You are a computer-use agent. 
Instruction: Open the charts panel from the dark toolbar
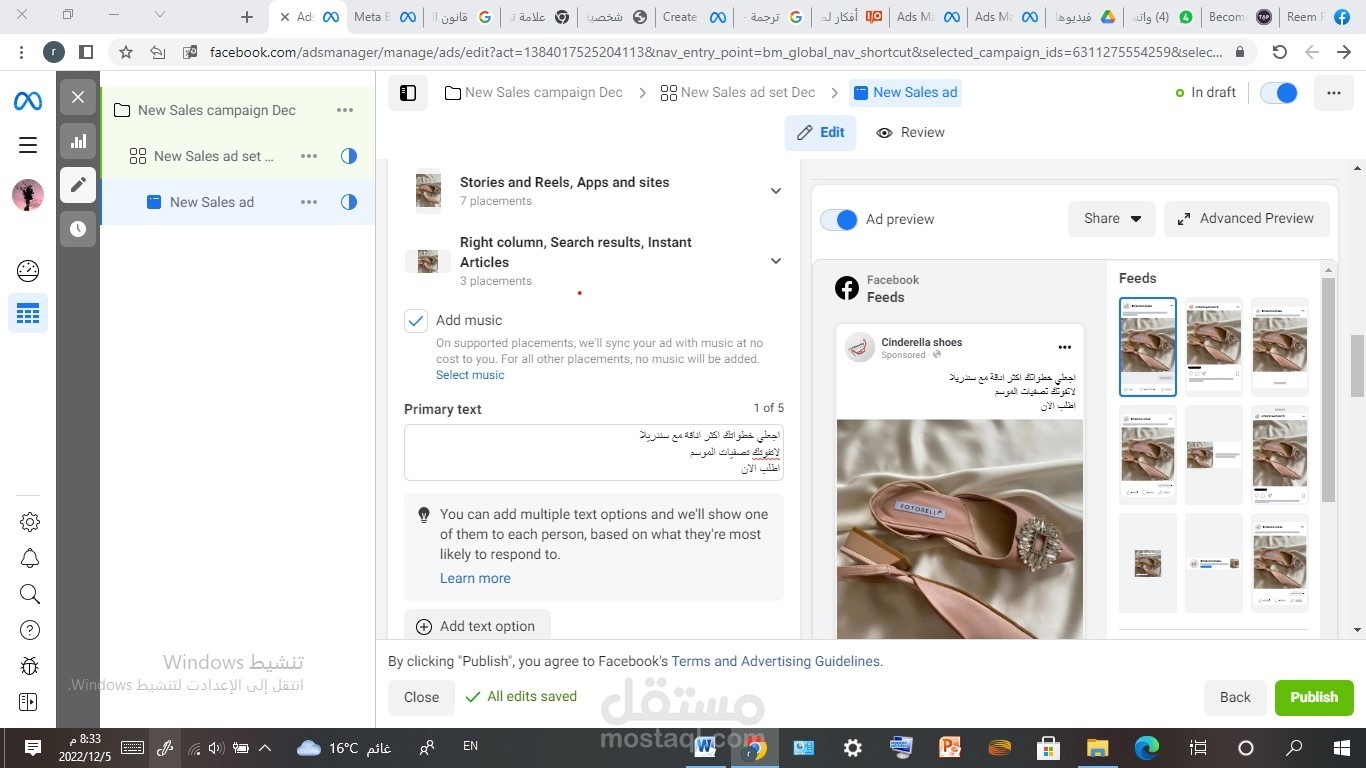pos(78,141)
